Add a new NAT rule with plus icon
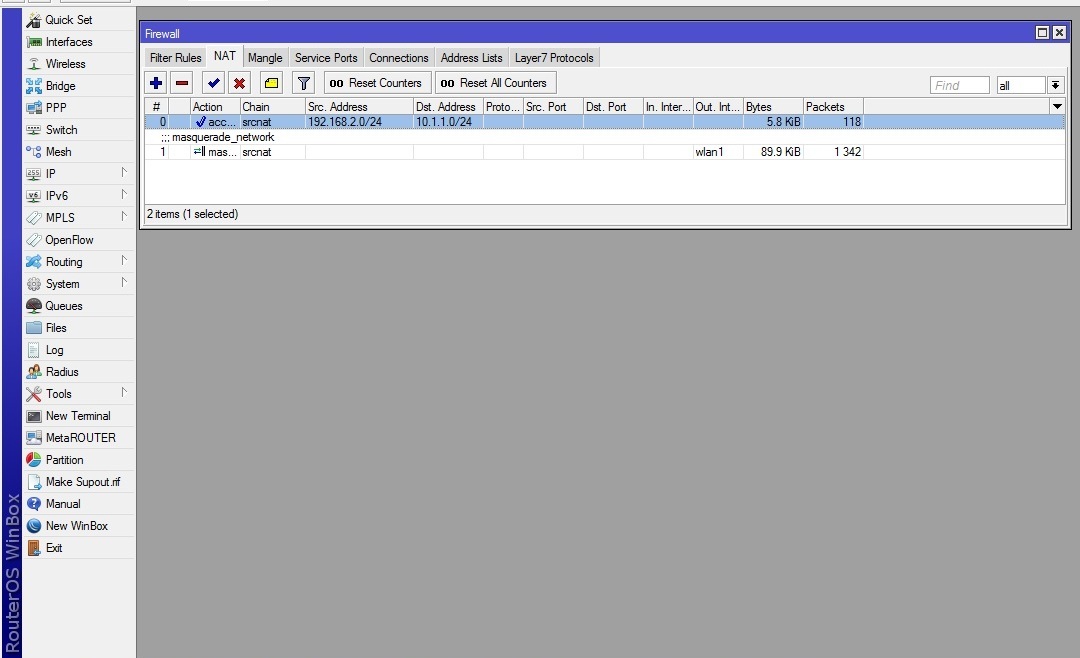1080x658 pixels. pyautogui.click(x=156, y=83)
